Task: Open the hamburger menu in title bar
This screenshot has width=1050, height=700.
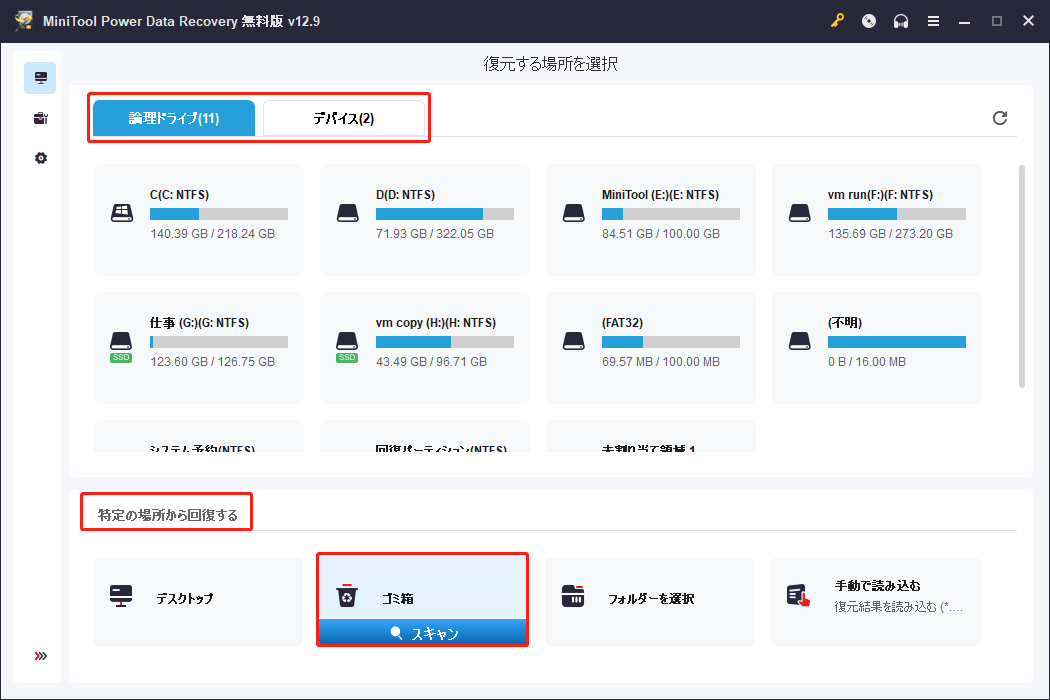Action: pyautogui.click(x=933, y=21)
